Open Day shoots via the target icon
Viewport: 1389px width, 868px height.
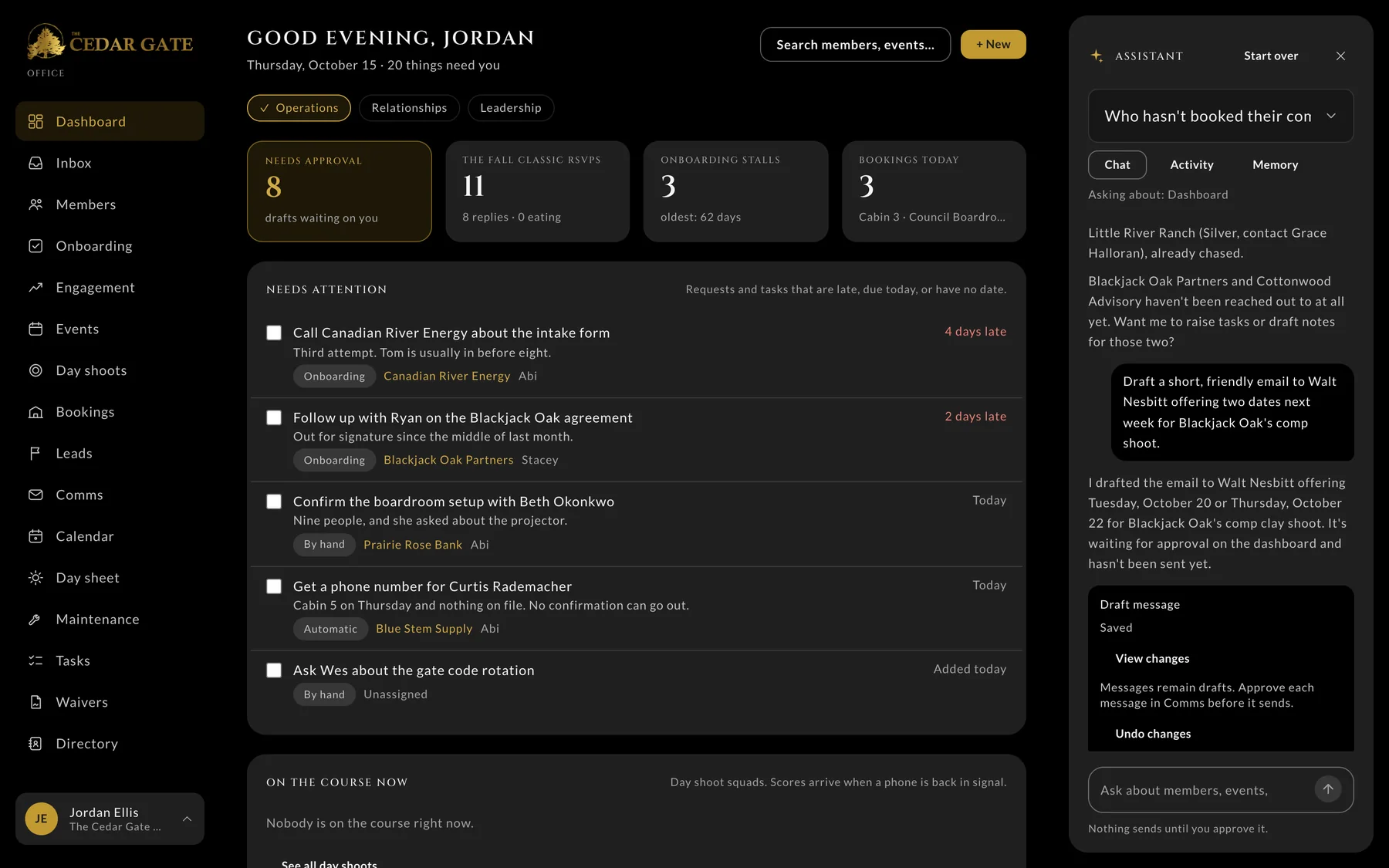(35, 370)
